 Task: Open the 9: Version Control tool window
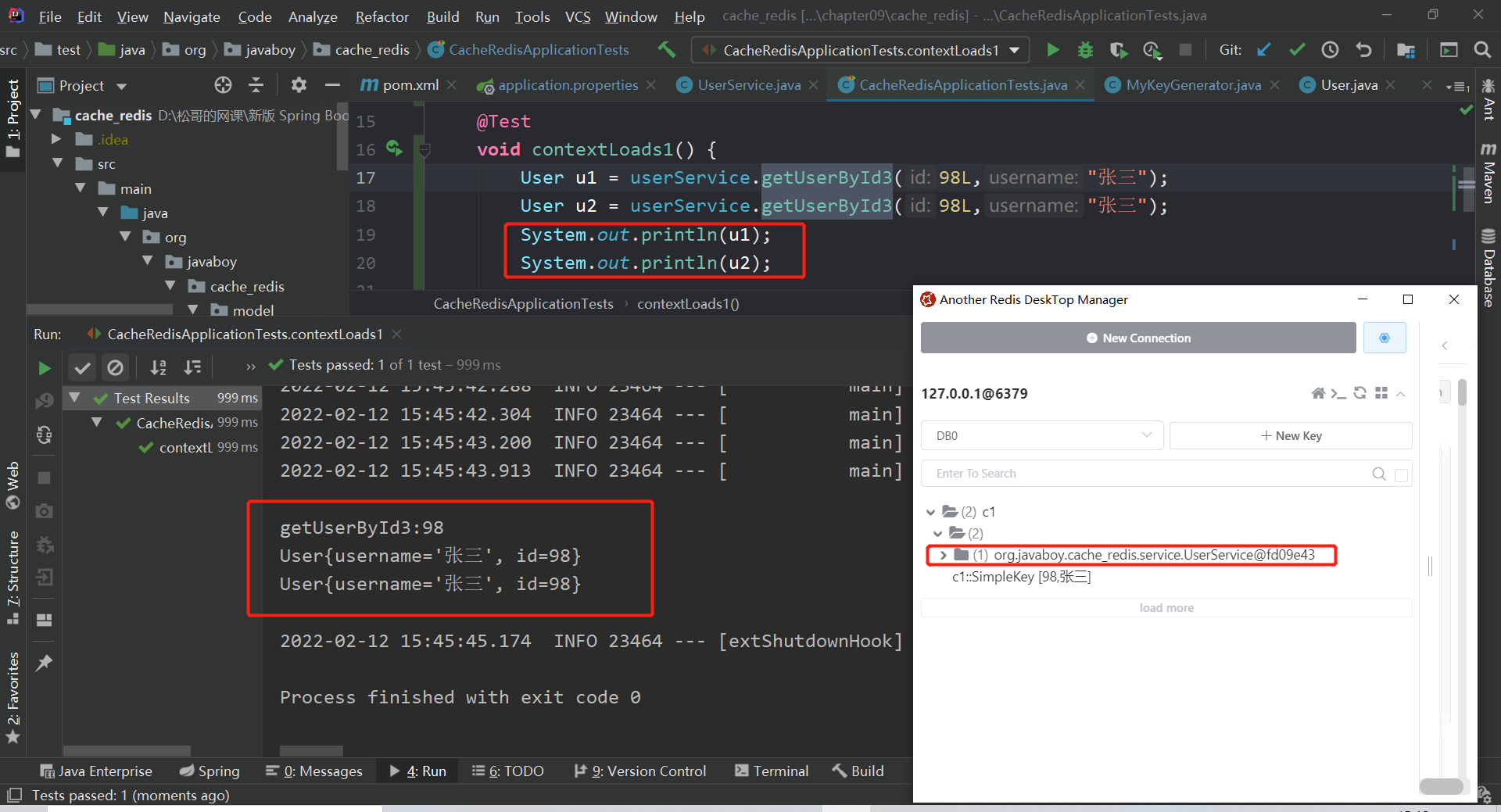[640, 771]
